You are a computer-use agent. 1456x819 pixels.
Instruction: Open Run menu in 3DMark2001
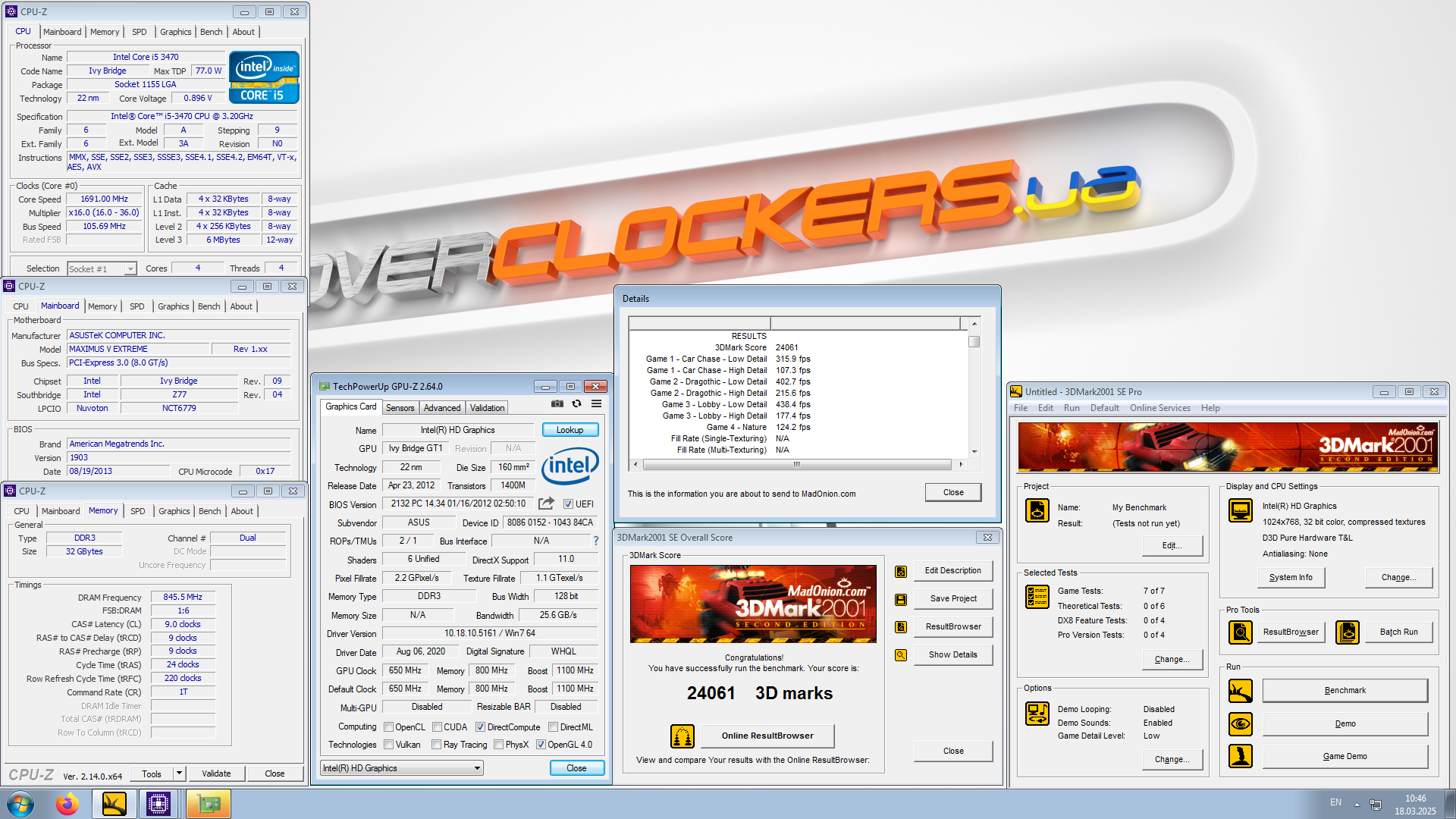click(x=1072, y=408)
